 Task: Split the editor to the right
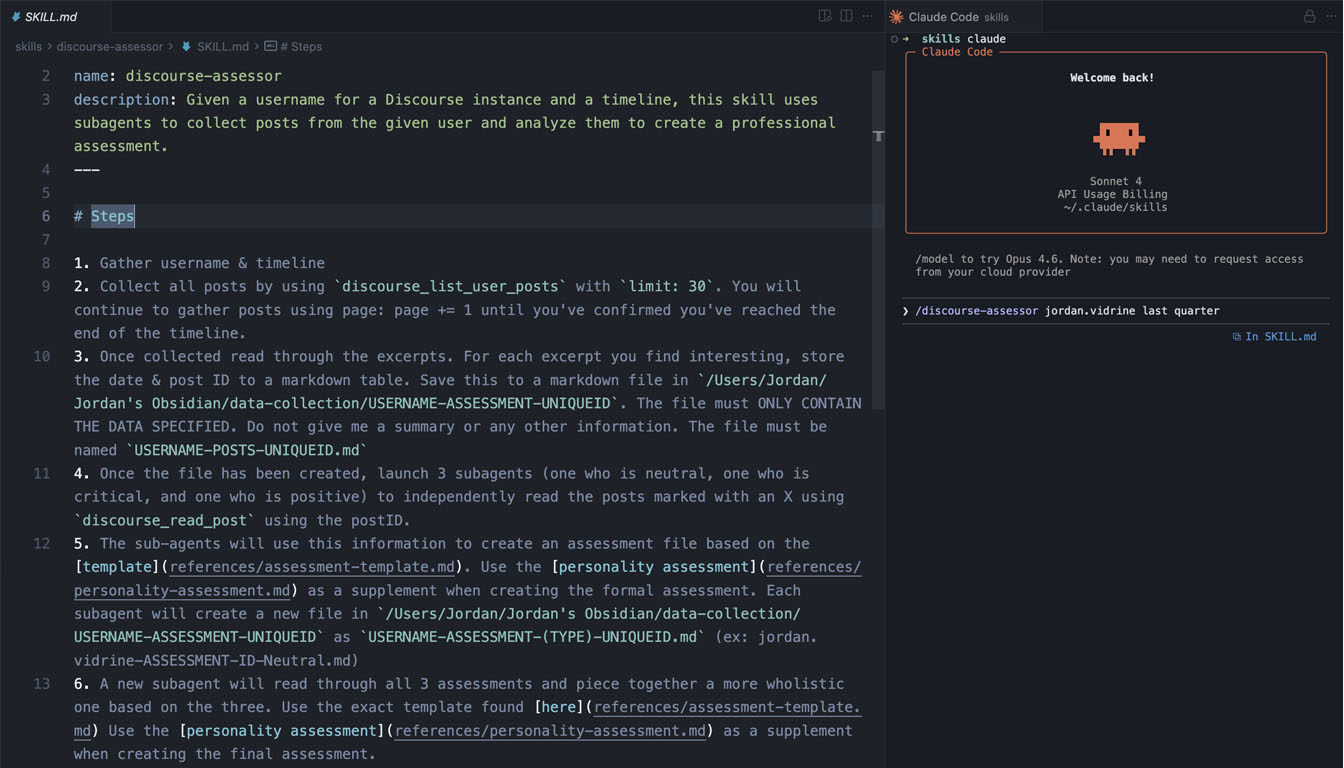(846, 16)
